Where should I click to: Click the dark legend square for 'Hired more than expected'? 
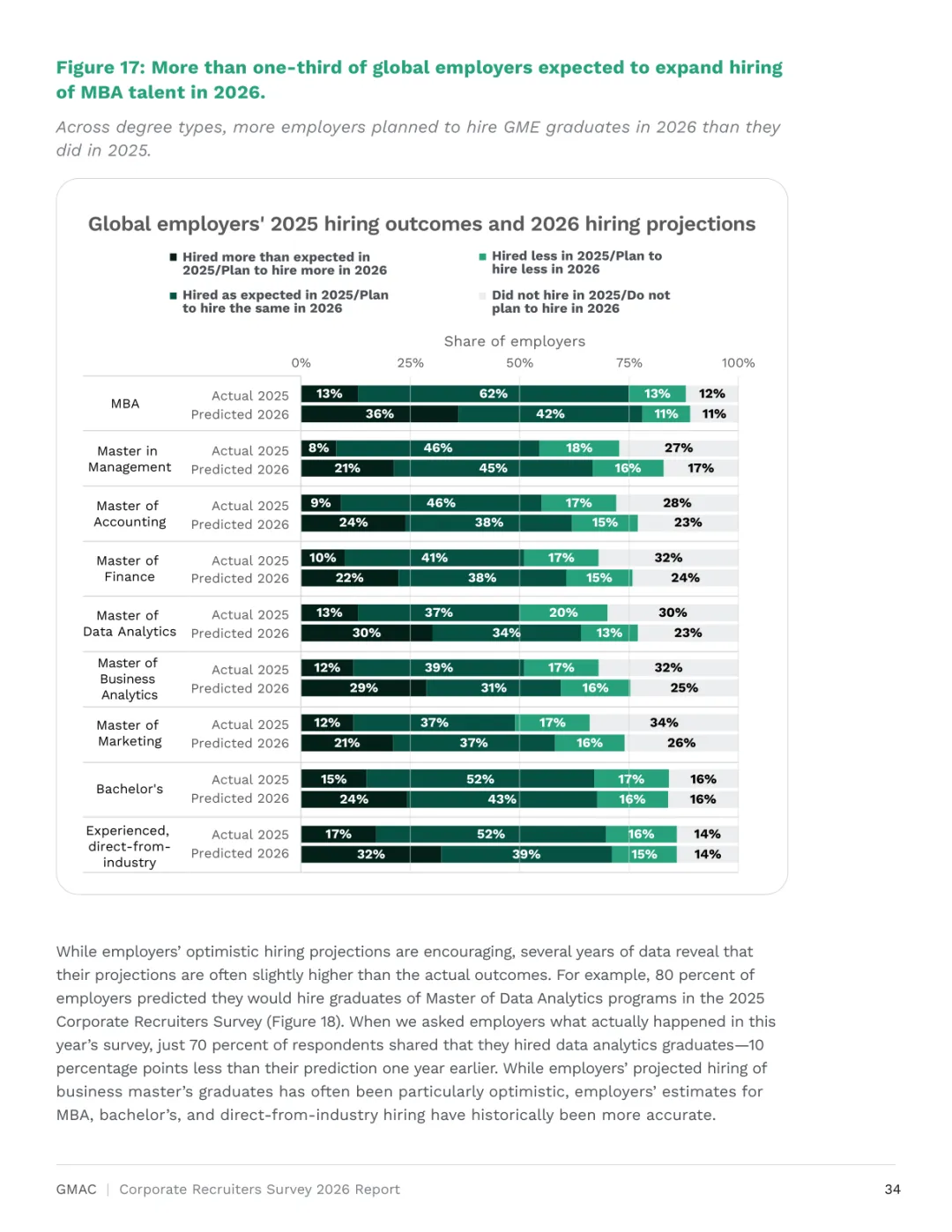pos(174,257)
